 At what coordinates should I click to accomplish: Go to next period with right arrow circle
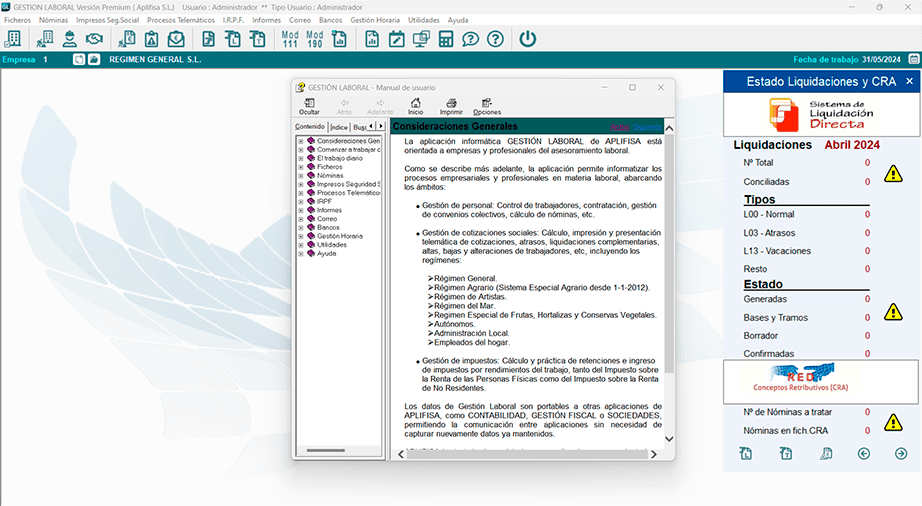tap(901, 454)
